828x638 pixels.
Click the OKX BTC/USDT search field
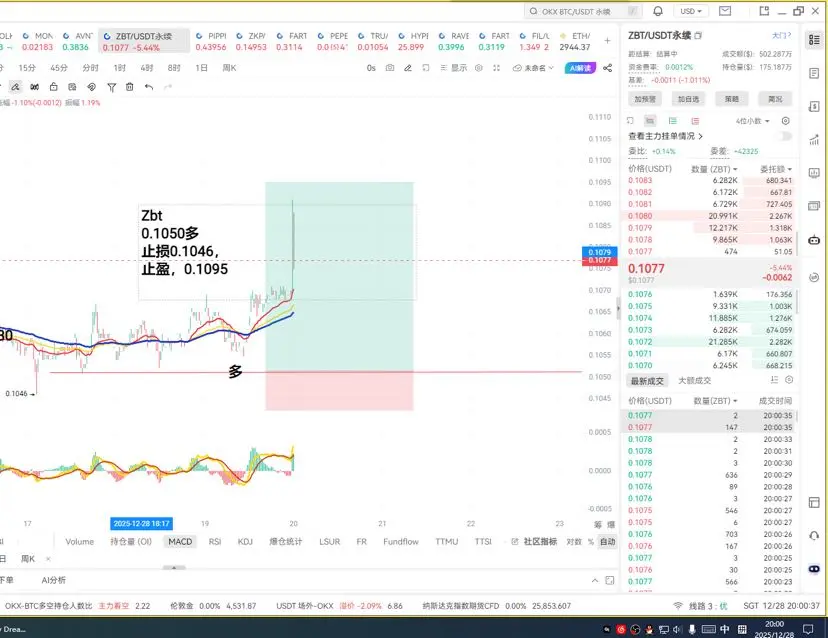click(584, 11)
